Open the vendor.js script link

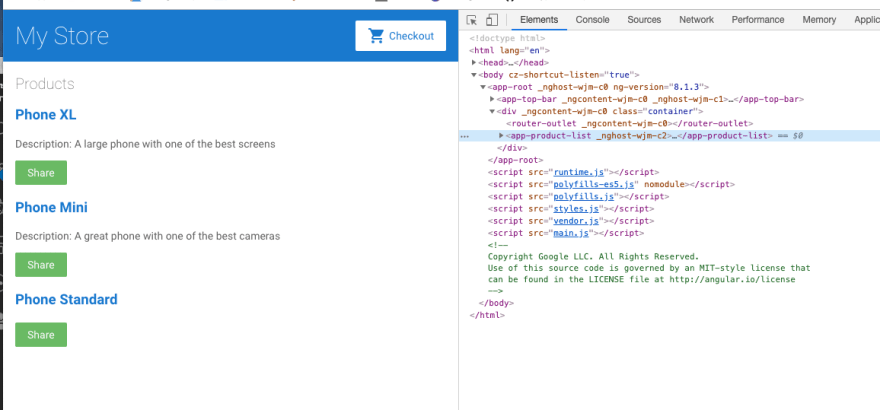[576, 221]
